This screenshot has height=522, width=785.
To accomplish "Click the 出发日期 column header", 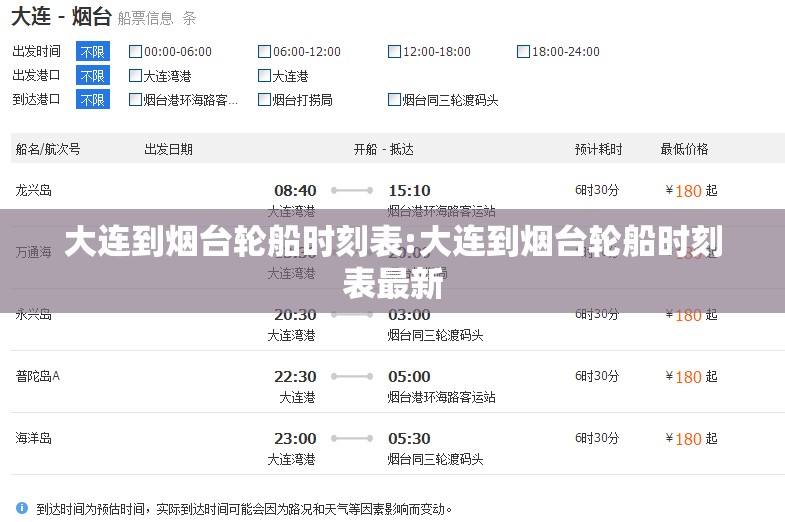I will coord(168,149).
